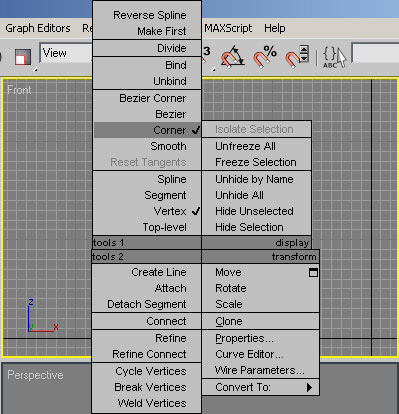Open Move transform settings box icon
Viewport: 399px width, 414px height.
click(313, 272)
